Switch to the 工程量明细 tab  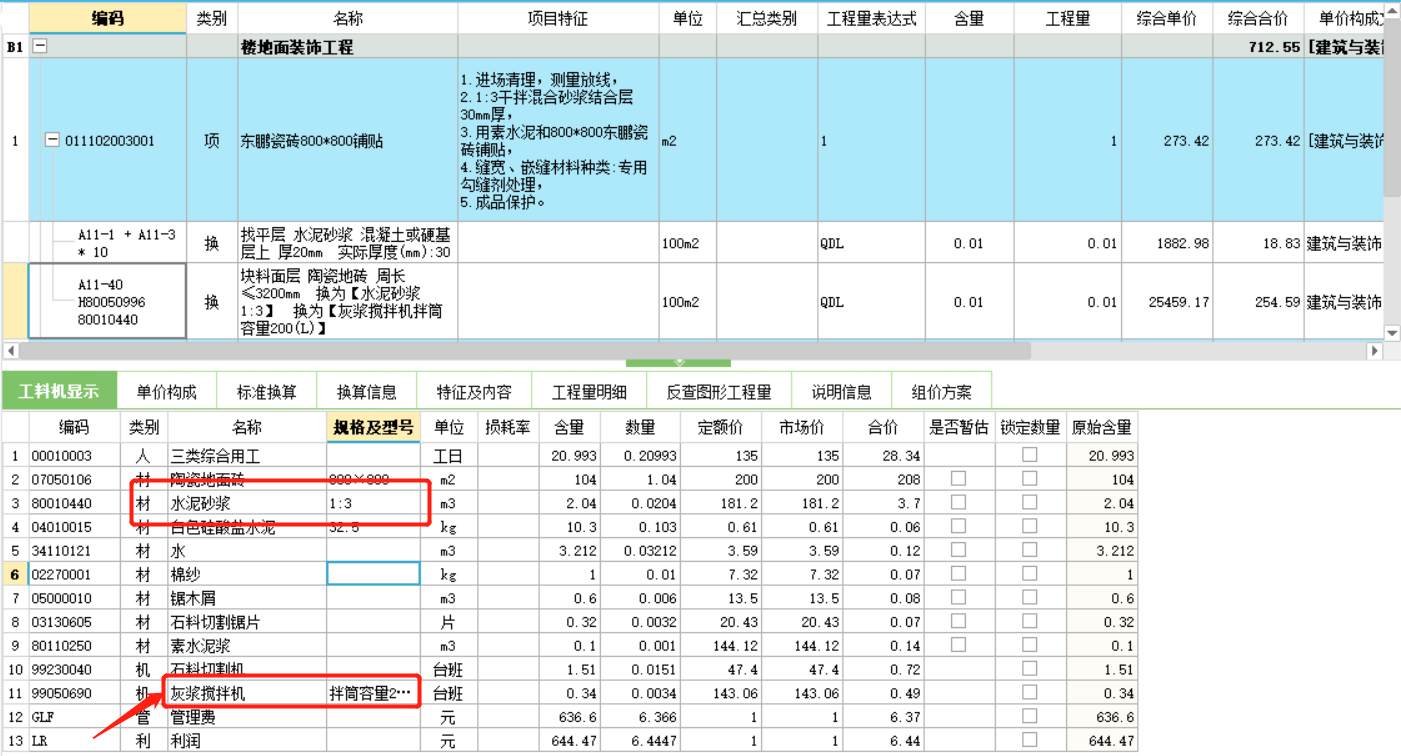(589, 392)
